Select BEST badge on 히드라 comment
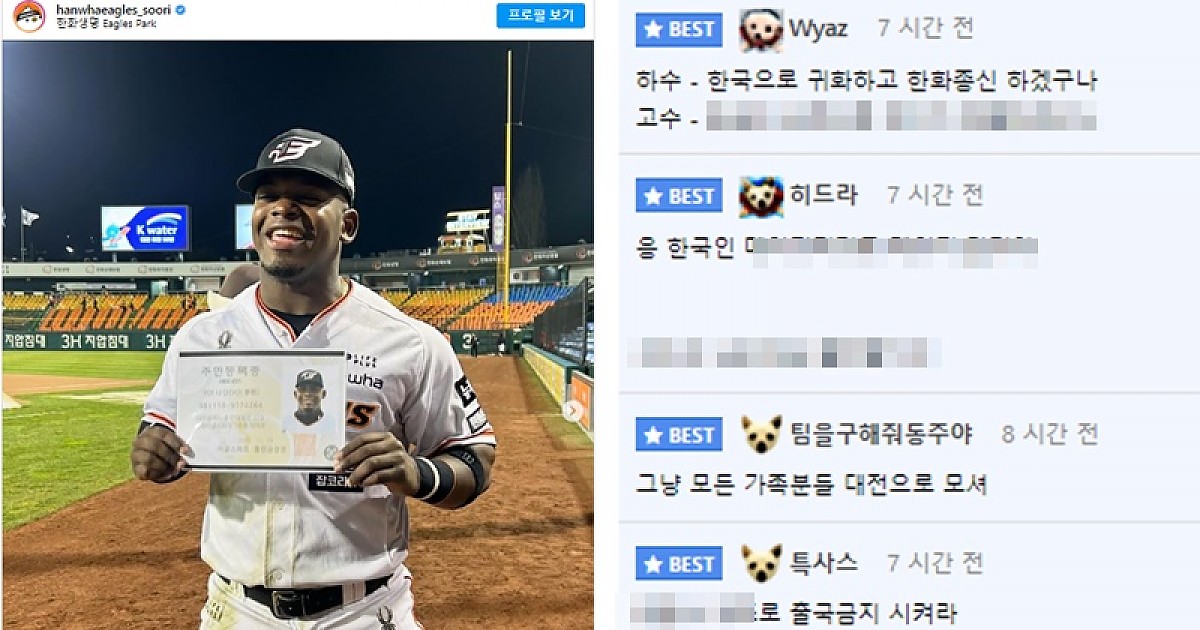The image size is (1200, 630). pyautogui.click(x=679, y=196)
